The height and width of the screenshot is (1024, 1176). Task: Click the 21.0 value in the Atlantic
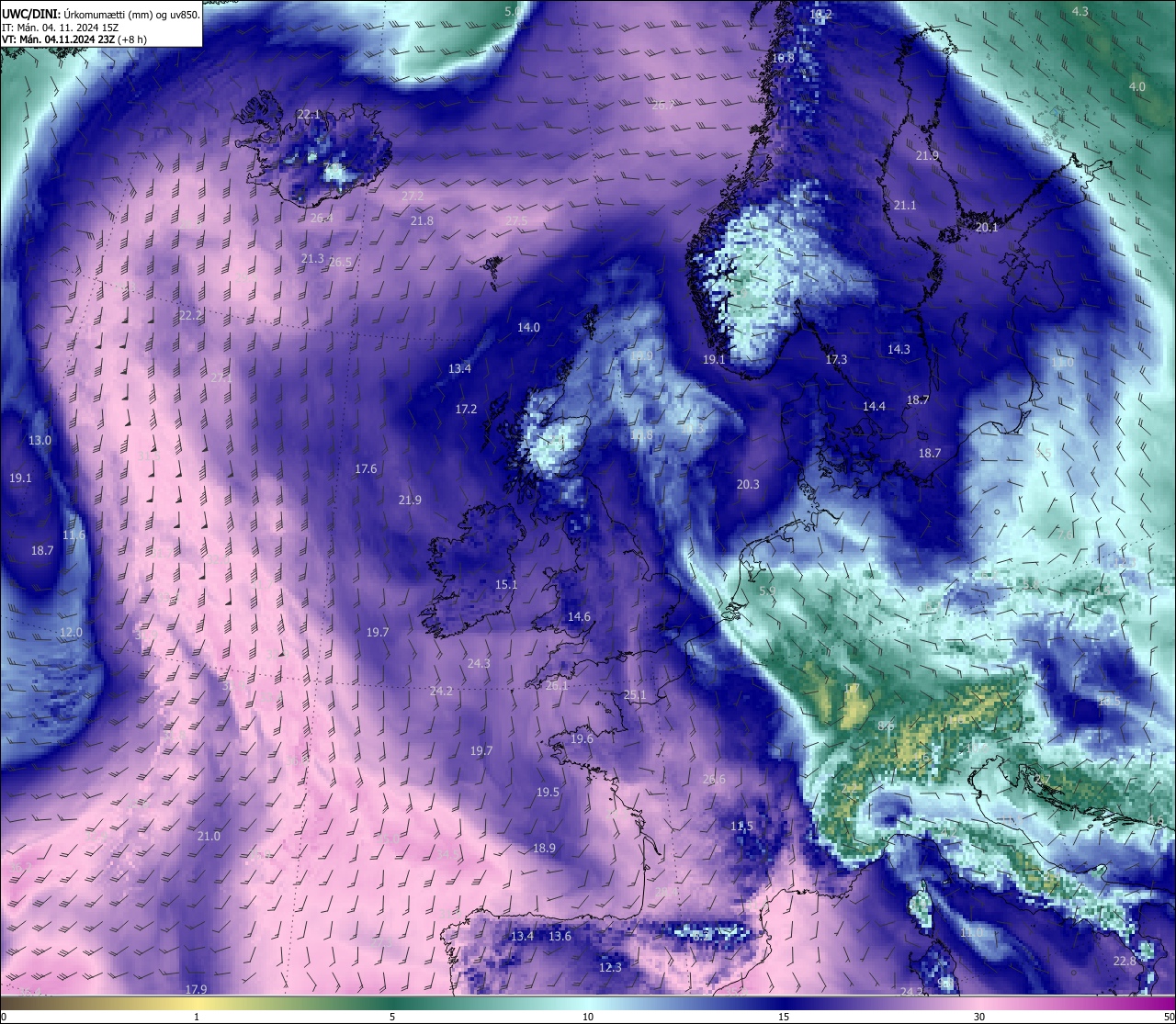click(x=209, y=837)
